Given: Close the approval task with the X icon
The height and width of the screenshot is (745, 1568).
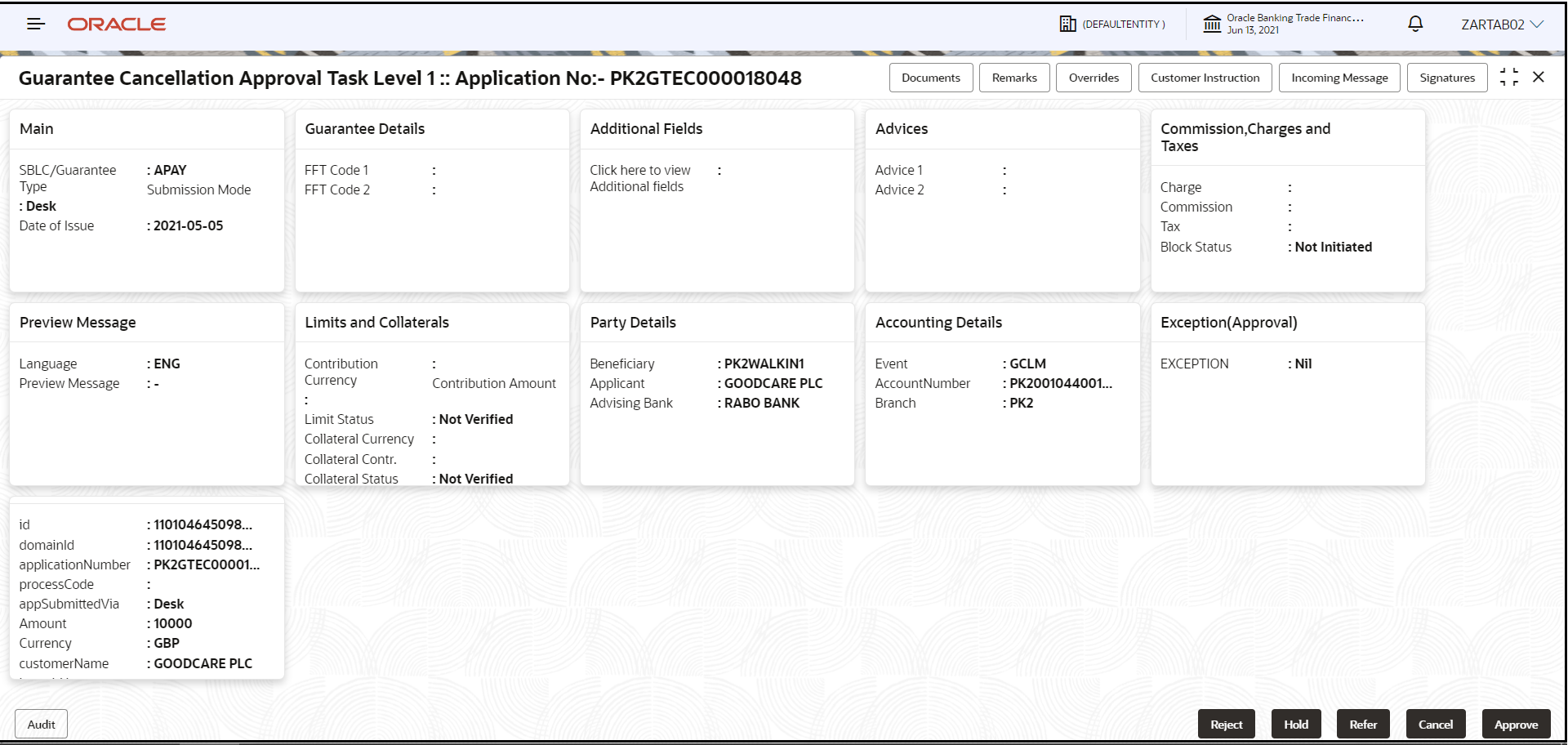Looking at the screenshot, I should (1539, 77).
